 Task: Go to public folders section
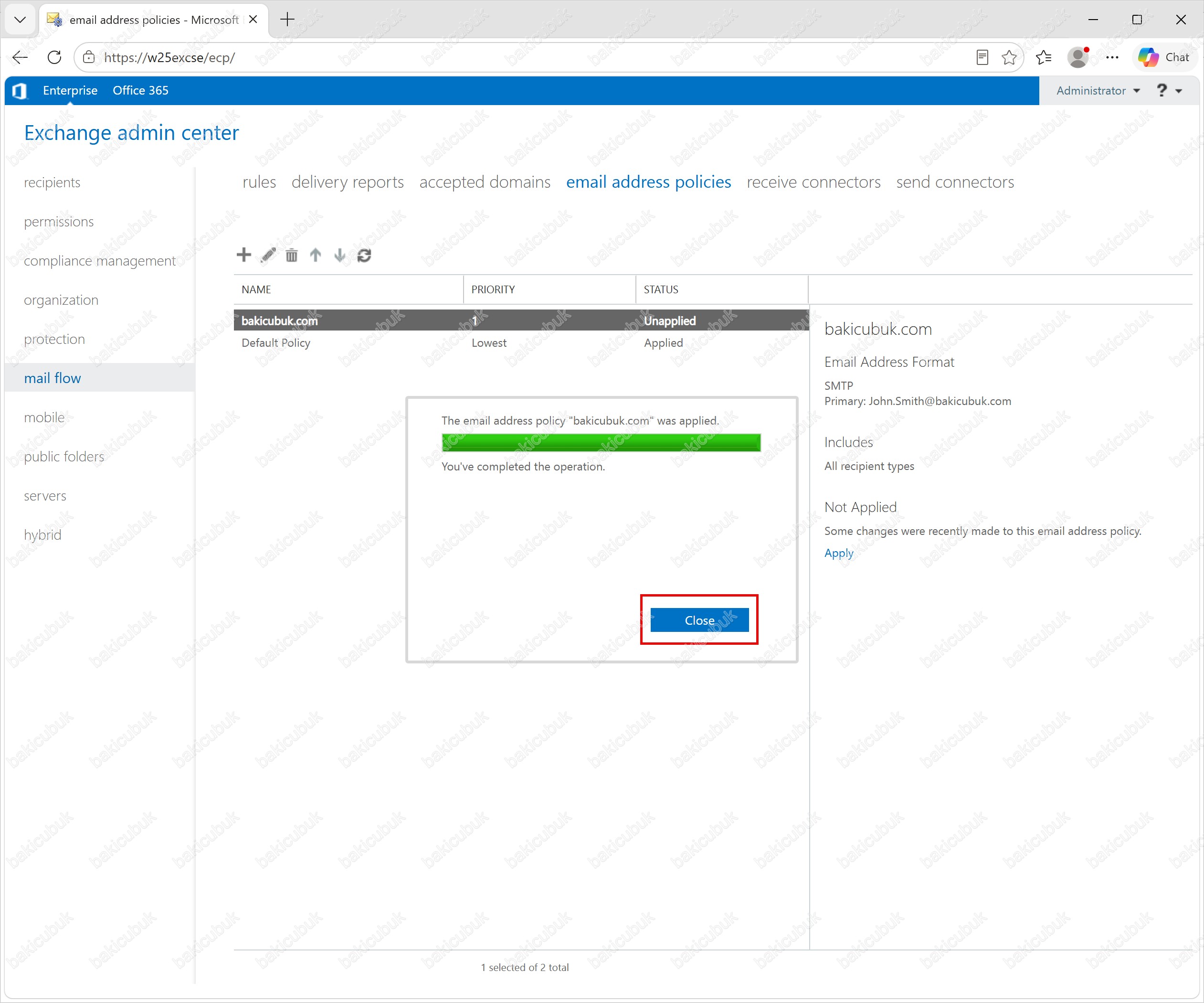(64, 457)
